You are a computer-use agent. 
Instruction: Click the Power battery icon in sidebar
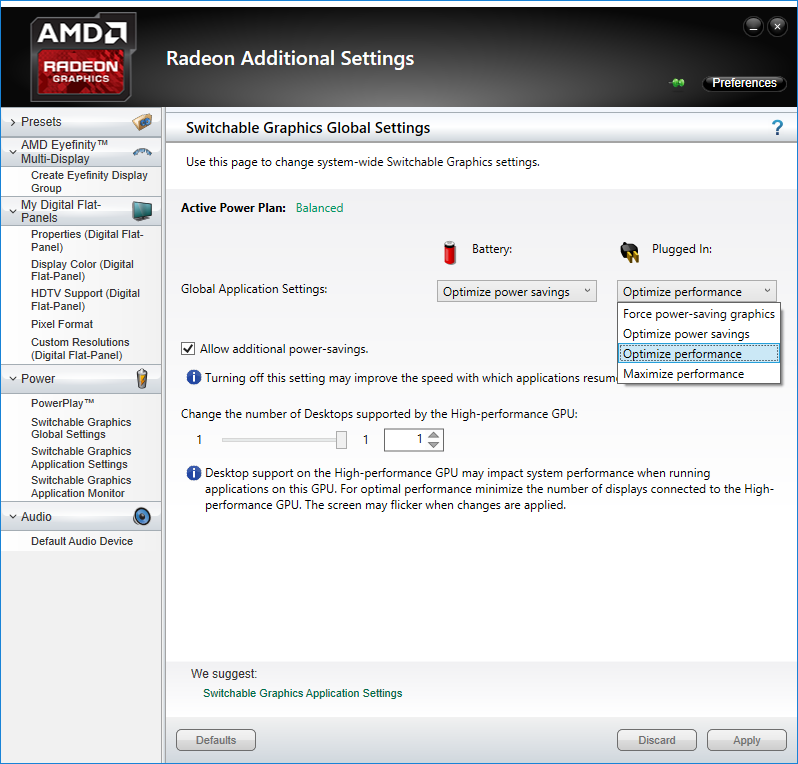tap(142, 379)
